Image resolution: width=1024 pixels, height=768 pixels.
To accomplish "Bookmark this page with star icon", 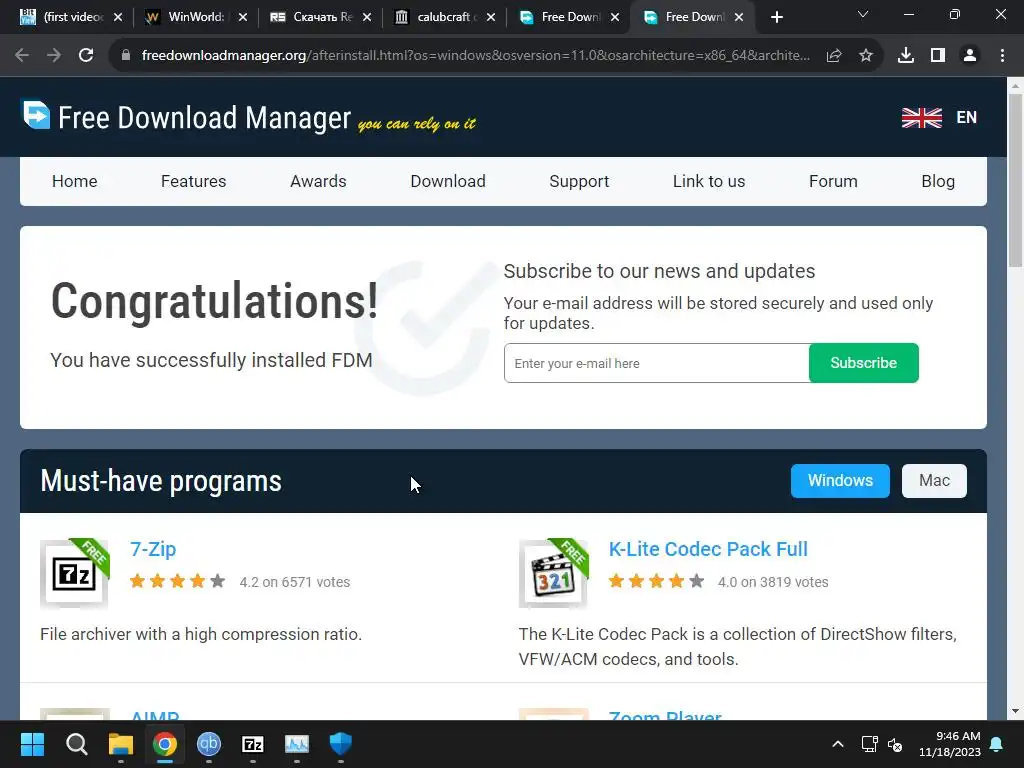I will pyautogui.click(x=866, y=56).
